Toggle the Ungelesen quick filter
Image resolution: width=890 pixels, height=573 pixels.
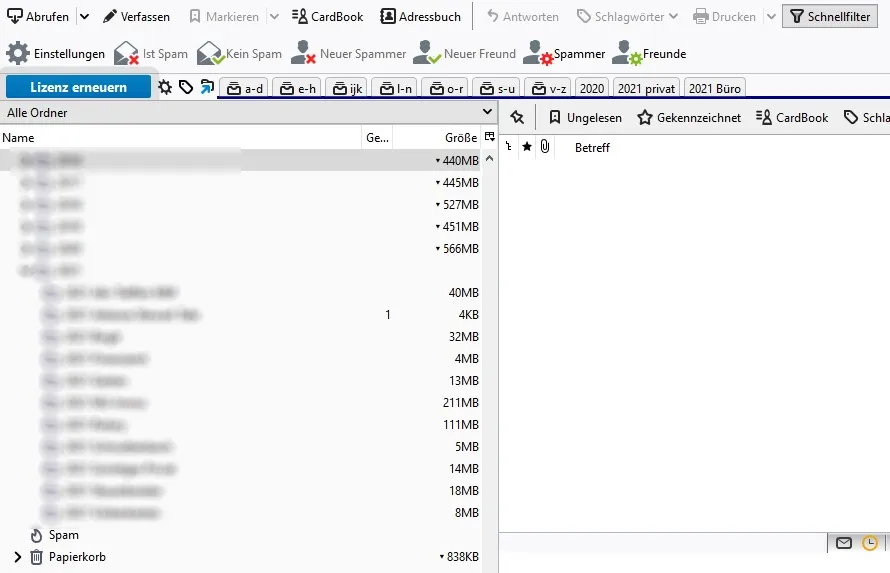point(585,117)
